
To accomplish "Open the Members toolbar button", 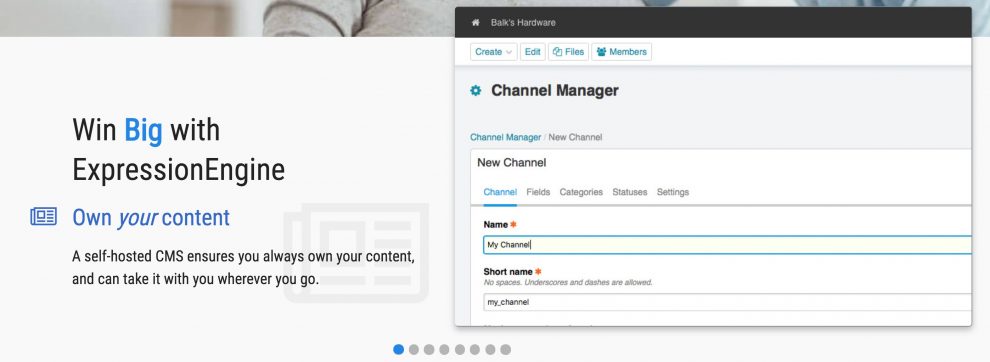I will 621,52.
